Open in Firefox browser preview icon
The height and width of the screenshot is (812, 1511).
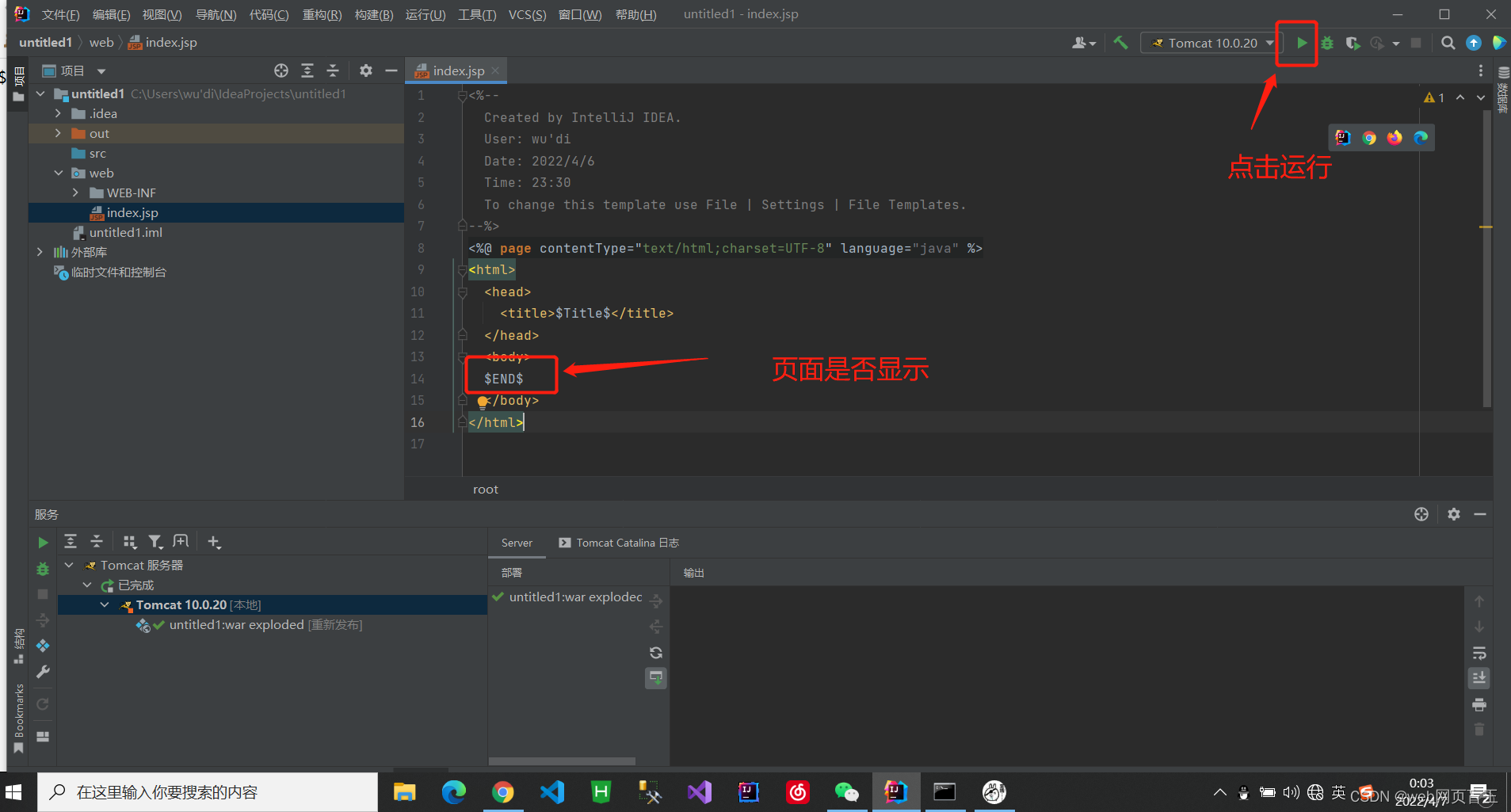click(x=1395, y=138)
